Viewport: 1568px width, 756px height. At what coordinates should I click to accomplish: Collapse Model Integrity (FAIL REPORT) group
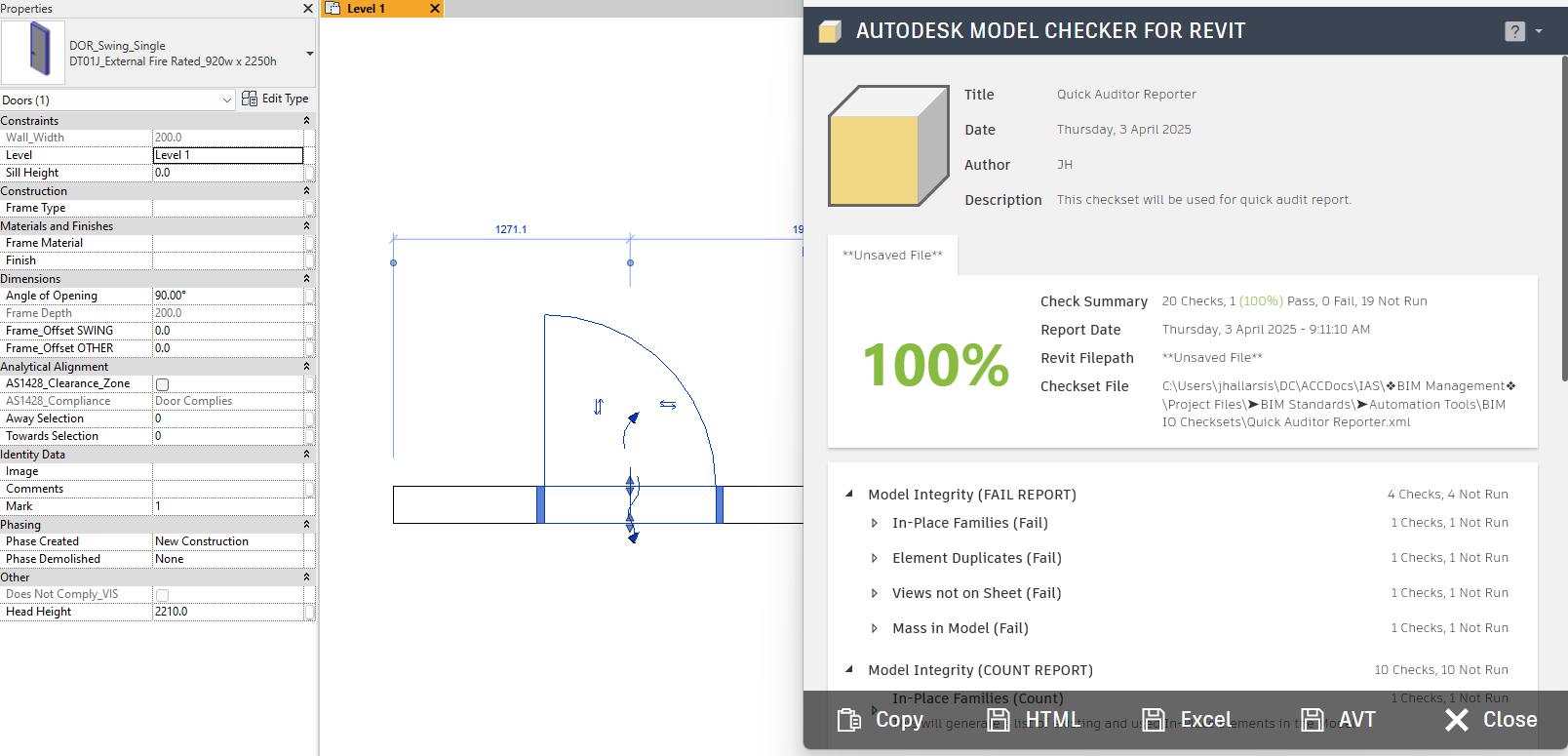click(849, 494)
